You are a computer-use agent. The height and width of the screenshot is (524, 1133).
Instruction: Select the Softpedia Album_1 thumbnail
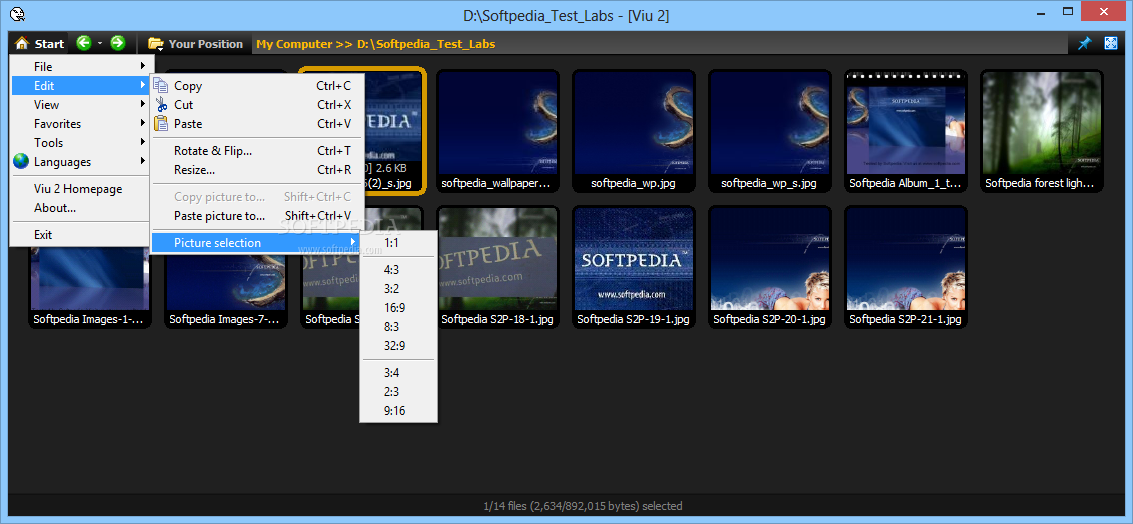coord(905,132)
